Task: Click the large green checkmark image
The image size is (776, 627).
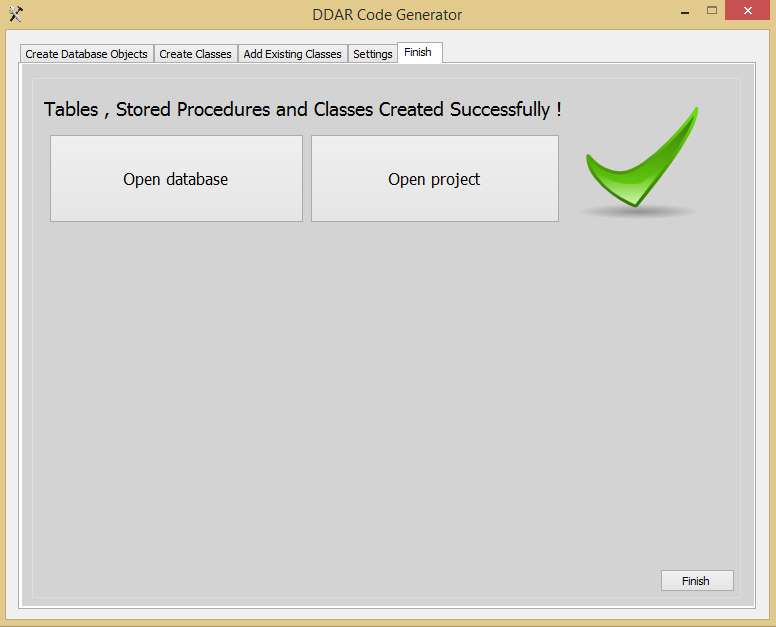Action: [640, 160]
